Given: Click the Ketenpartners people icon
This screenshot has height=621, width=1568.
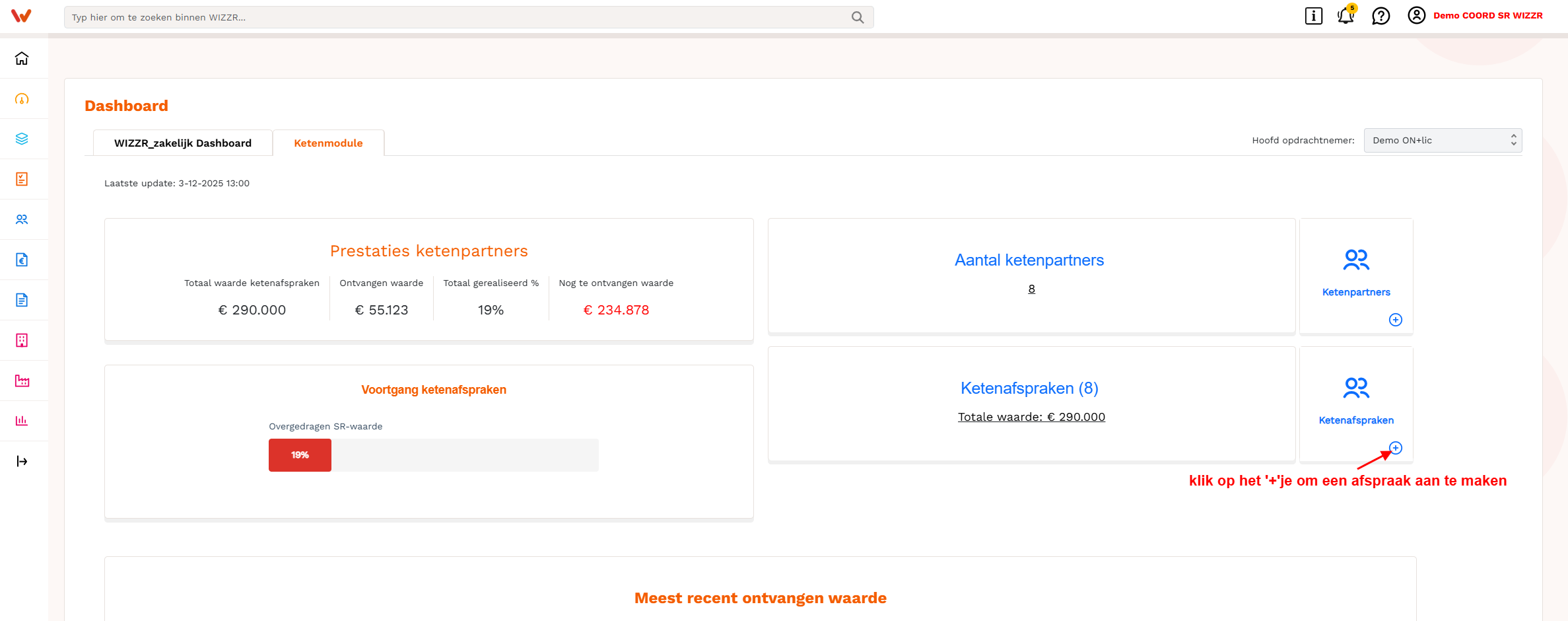Looking at the screenshot, I should tap(1356, 260).
